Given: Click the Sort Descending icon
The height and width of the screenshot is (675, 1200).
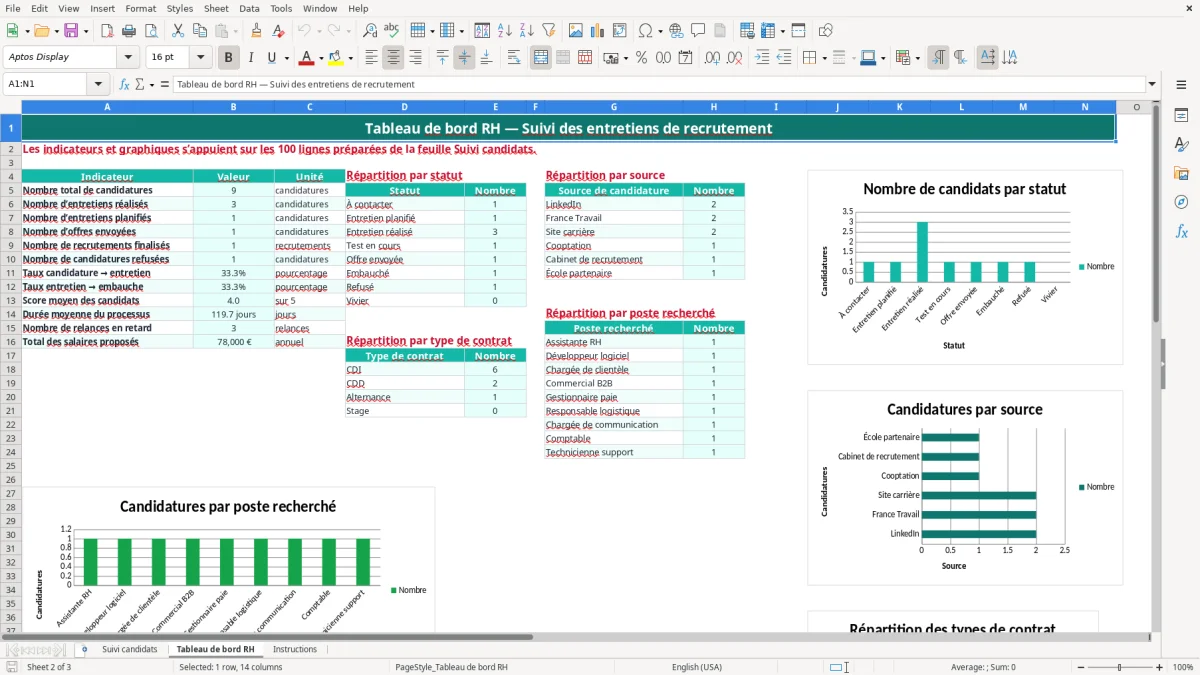Looking at the screenshot, I should pyautogui.click(x=526, y=31).
